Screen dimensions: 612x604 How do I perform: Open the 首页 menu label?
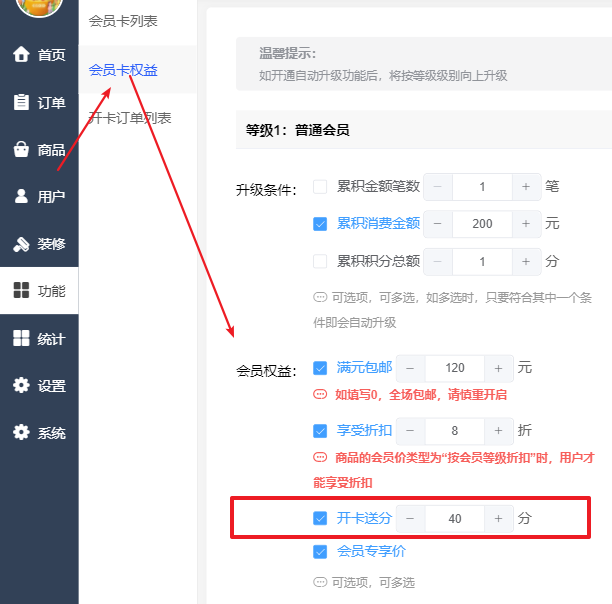(52, 55)
